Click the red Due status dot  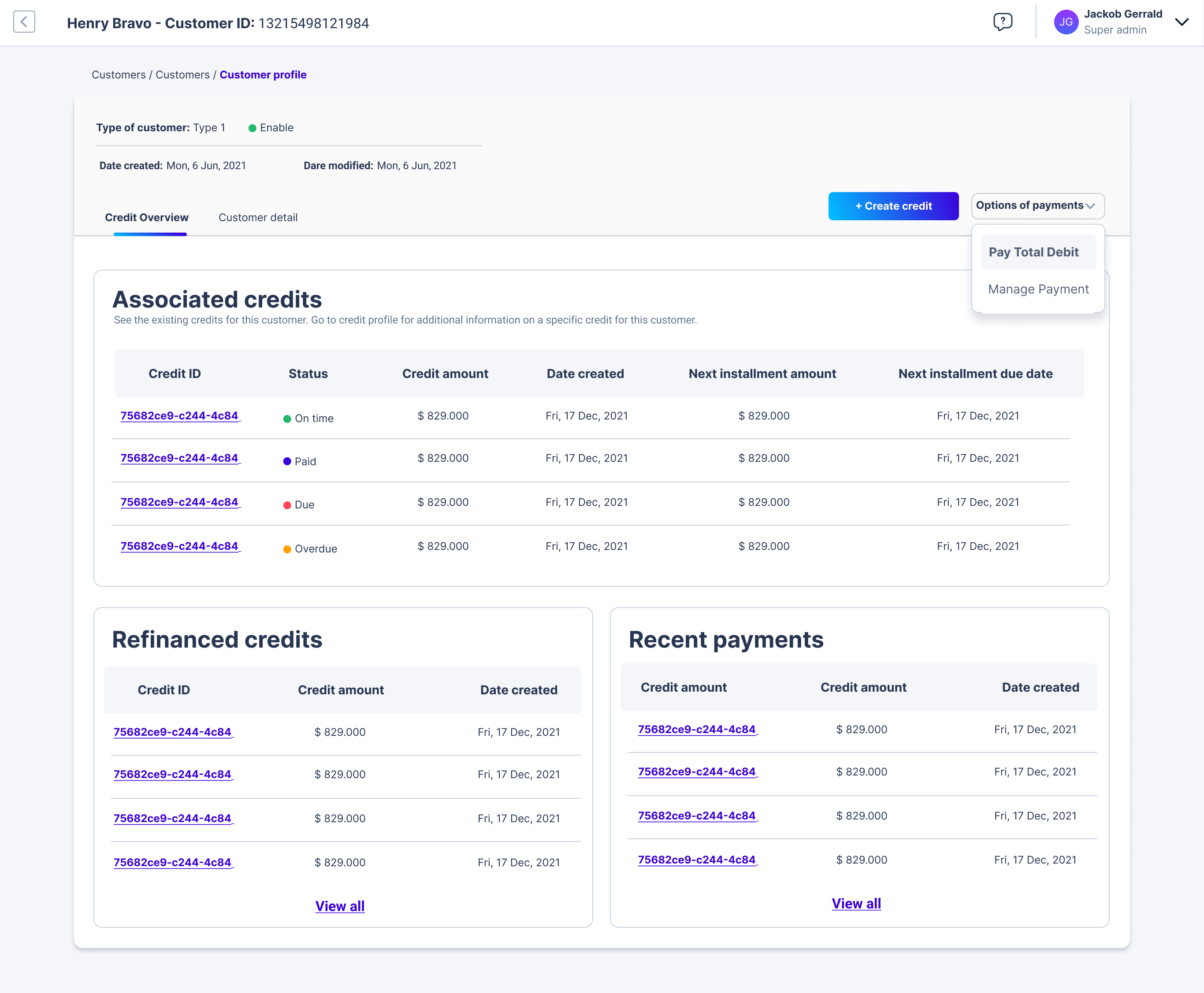point(287,505)
